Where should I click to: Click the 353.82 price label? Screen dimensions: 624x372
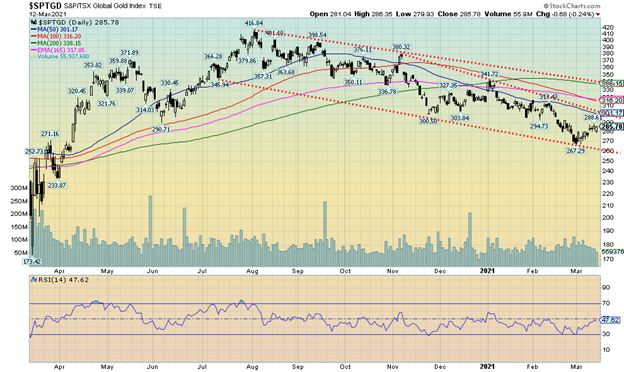93,65
